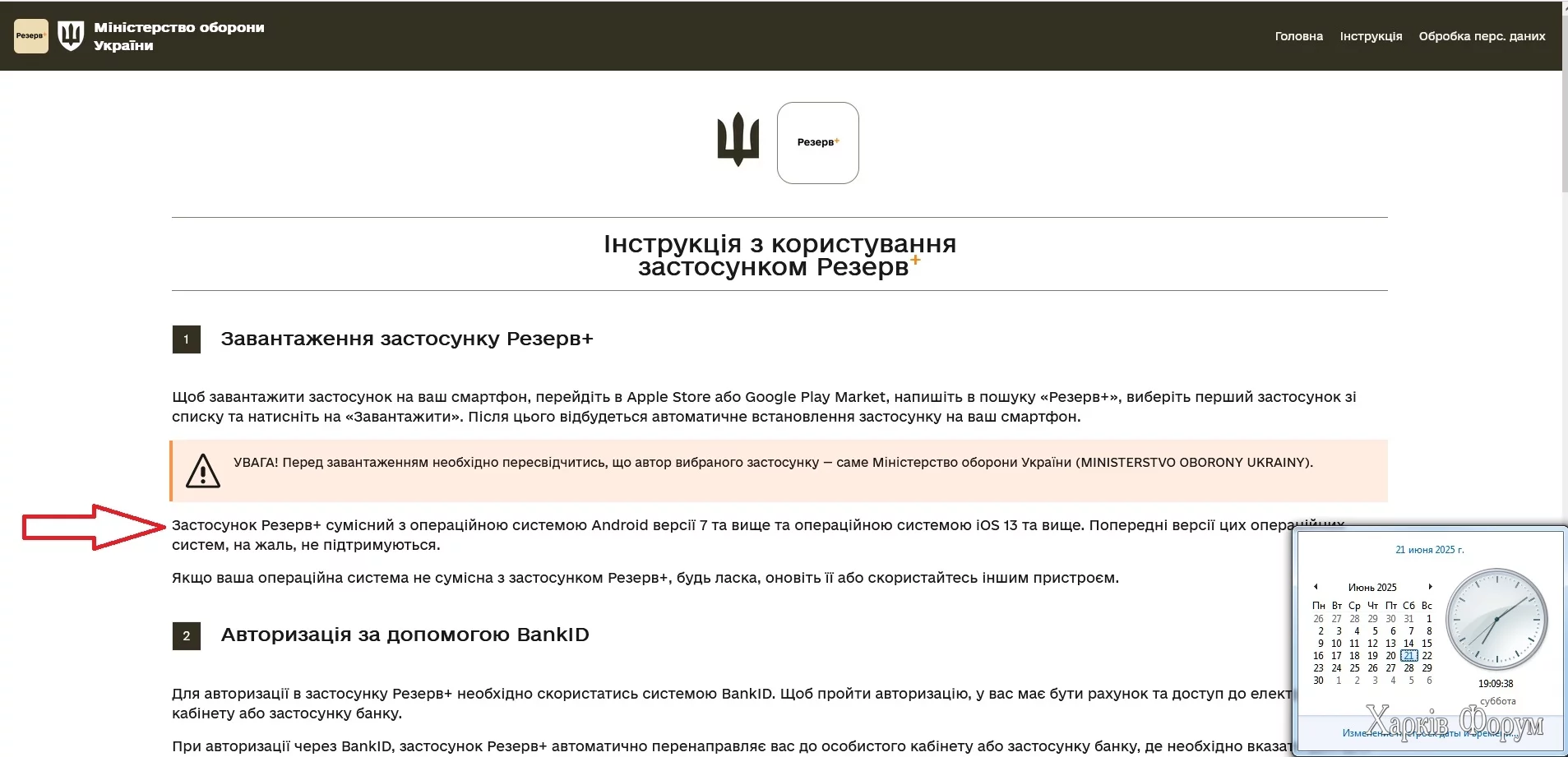
Task: Go to next month in the calendar
Action: (x=1431, y=587)
